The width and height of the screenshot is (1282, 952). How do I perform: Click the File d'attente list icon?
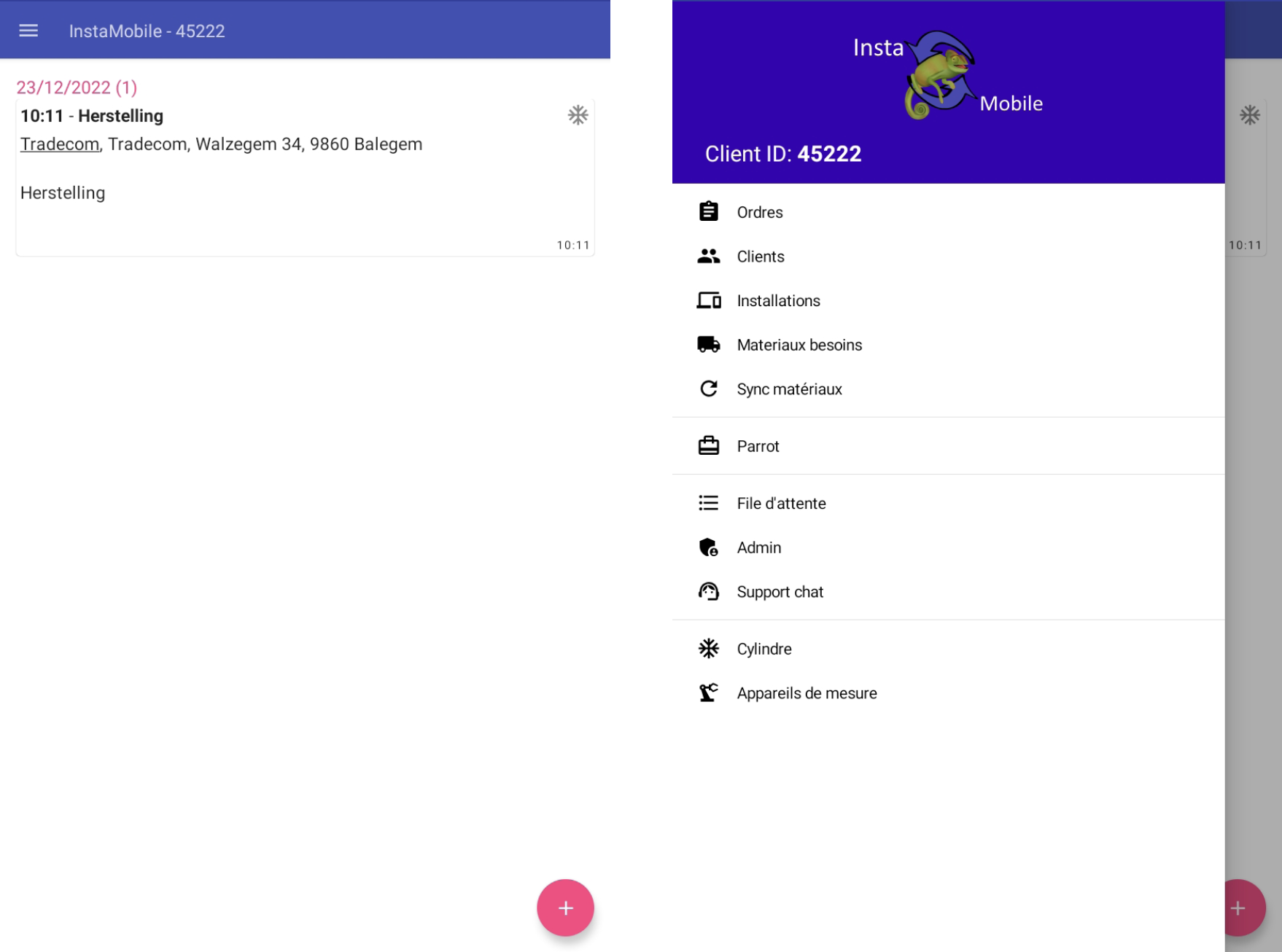[709, 503]
